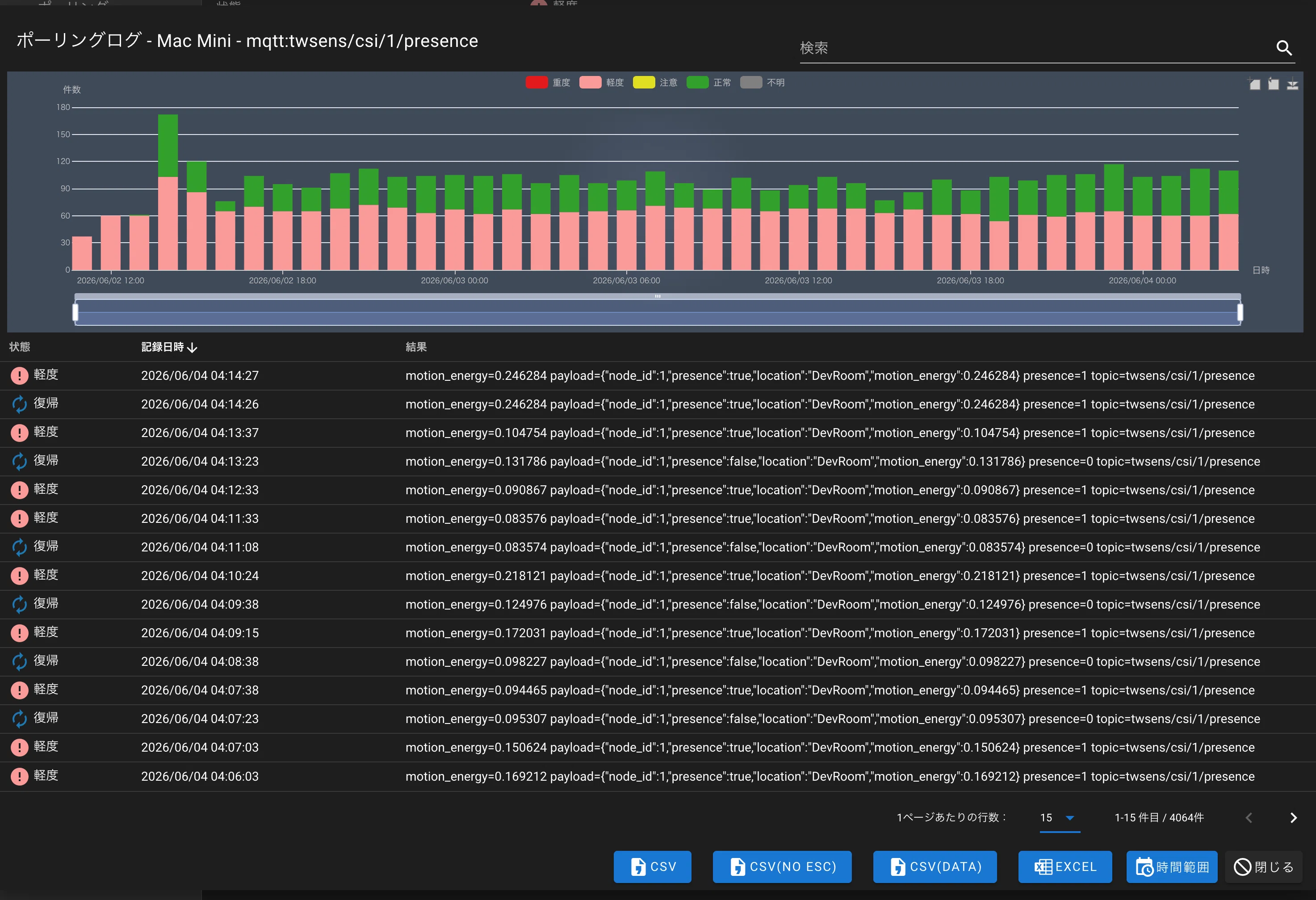This screenshot has height=900, width=1316.
Task: Click the chart zoom reset icon
Action: click(x=1274, y=84)
